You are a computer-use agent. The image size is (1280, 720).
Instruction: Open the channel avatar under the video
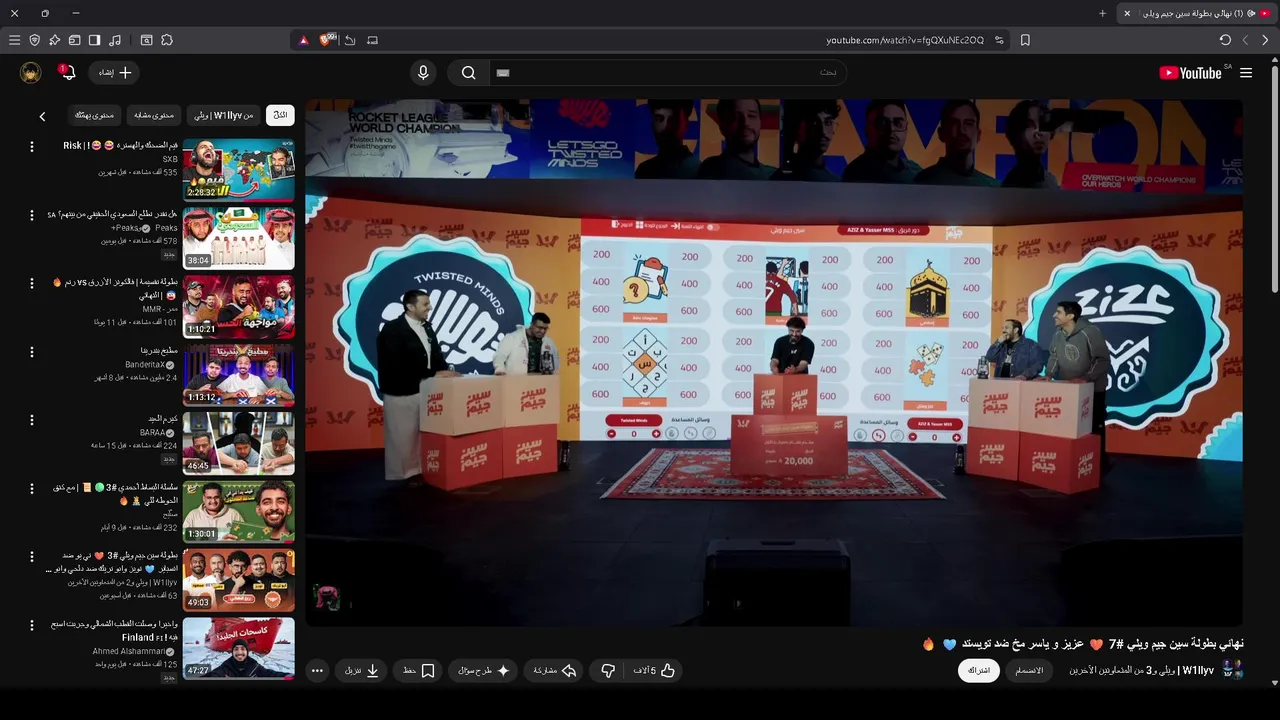[x=1233, y=670]
